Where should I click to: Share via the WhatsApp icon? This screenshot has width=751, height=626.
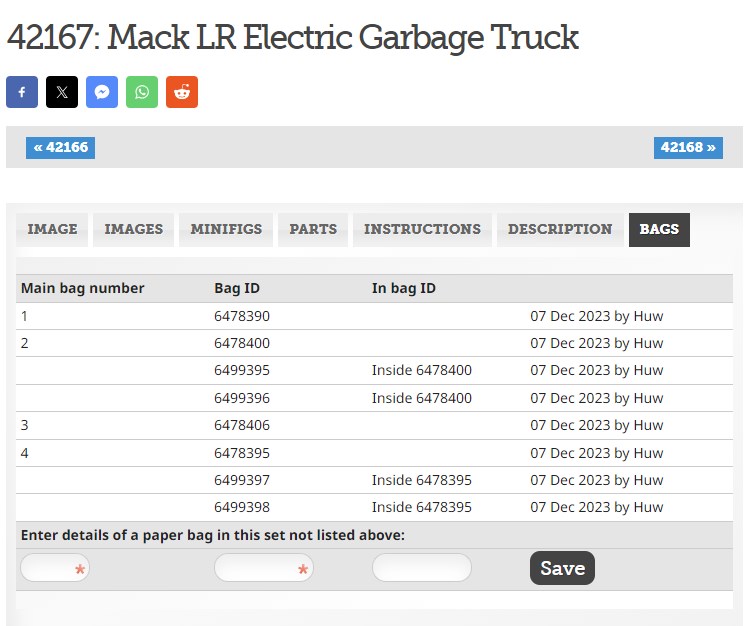pyautogui.click(x=142, y=92)
